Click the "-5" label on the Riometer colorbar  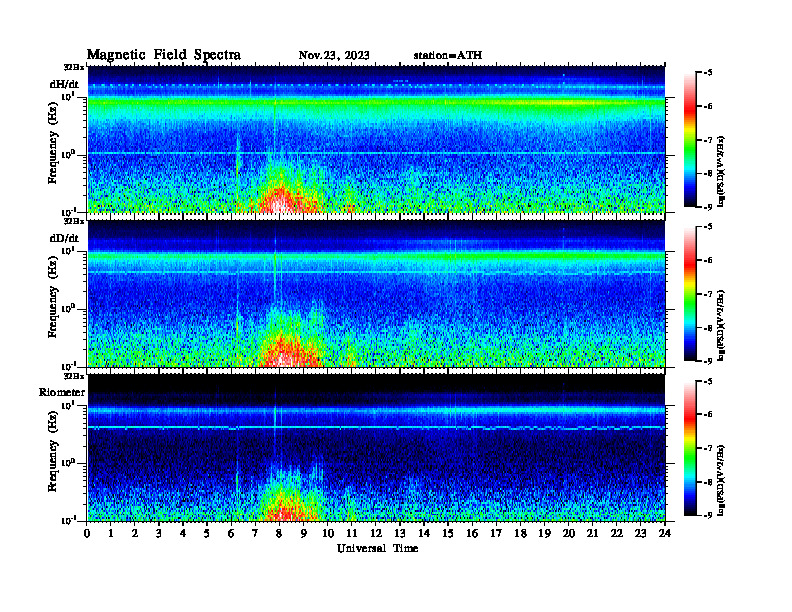pyautogui.click(x=708, y=381)
